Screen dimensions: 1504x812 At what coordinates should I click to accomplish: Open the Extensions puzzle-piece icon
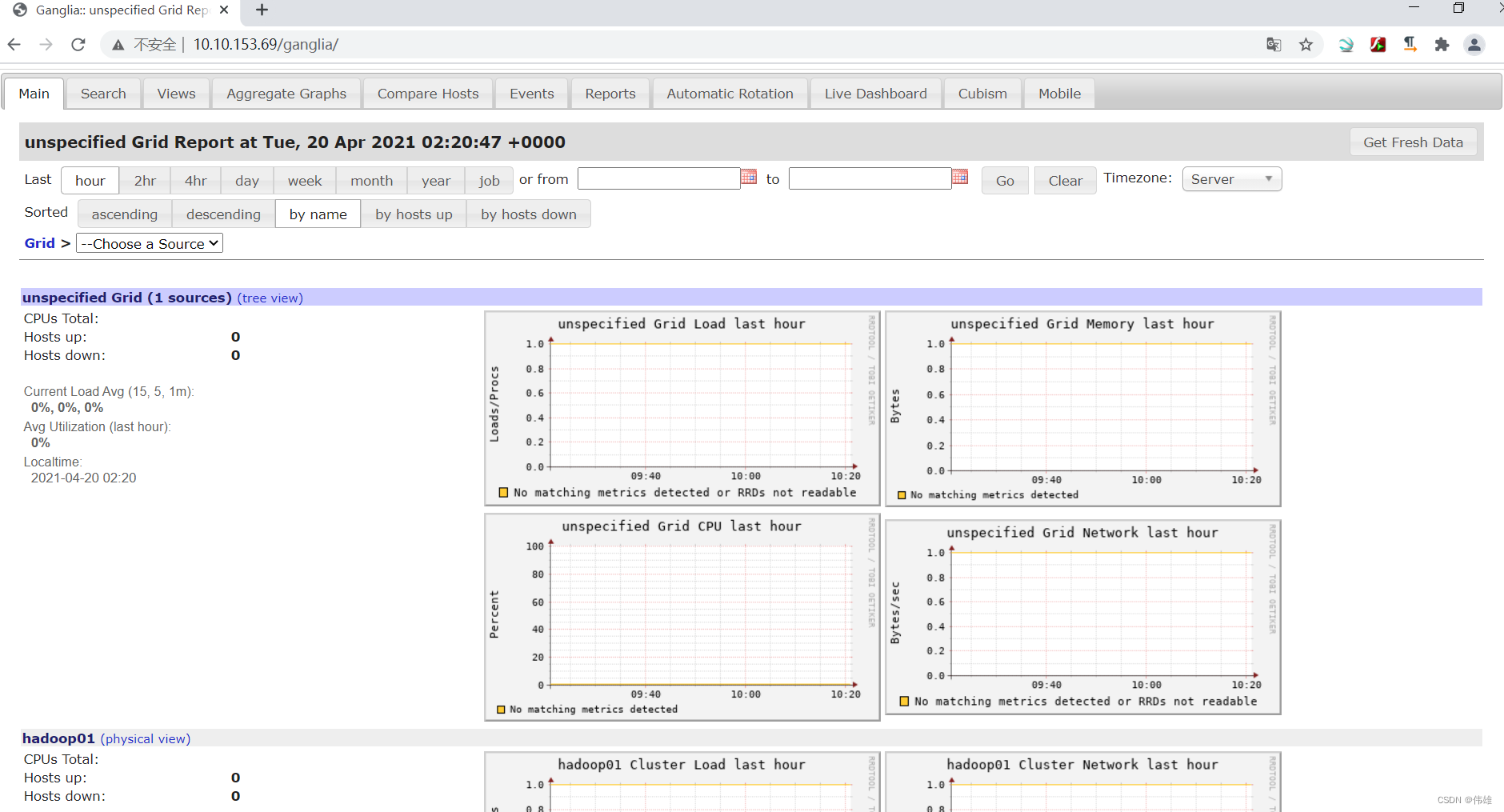coord(1442,45)
